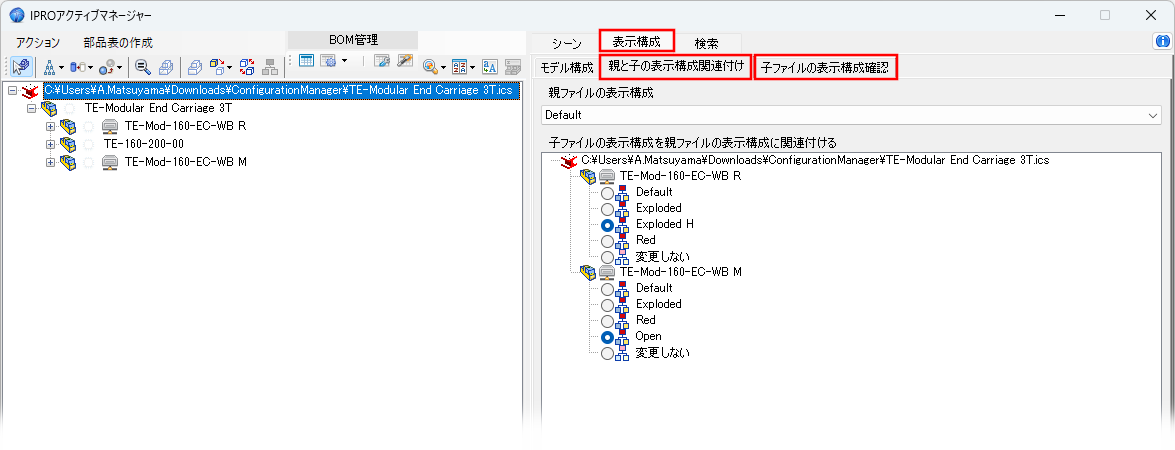
Task: Click the orange magnifier search icon
Action: click(x=430, y=67)
